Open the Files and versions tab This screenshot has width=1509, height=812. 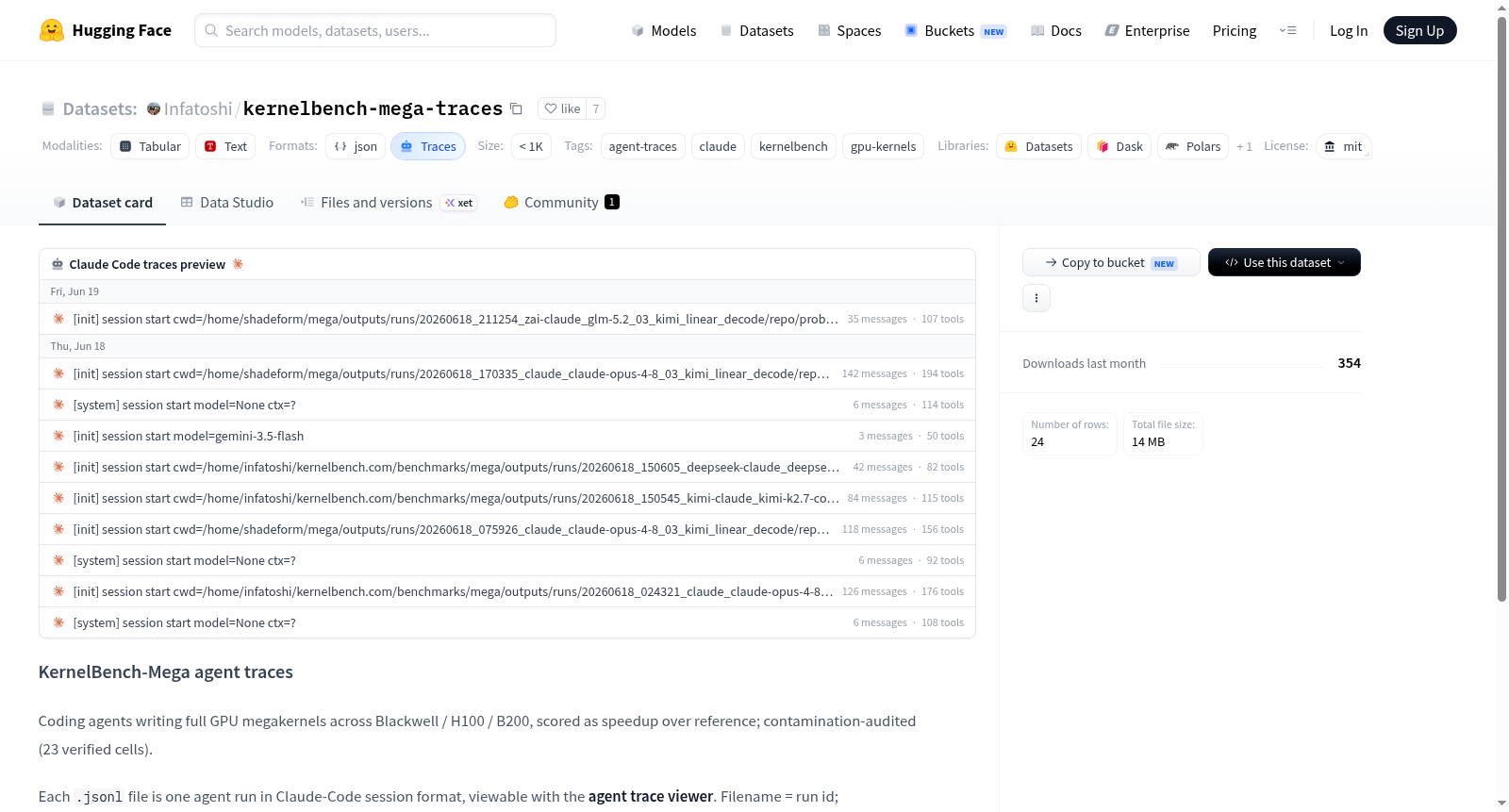pos(389,203)
